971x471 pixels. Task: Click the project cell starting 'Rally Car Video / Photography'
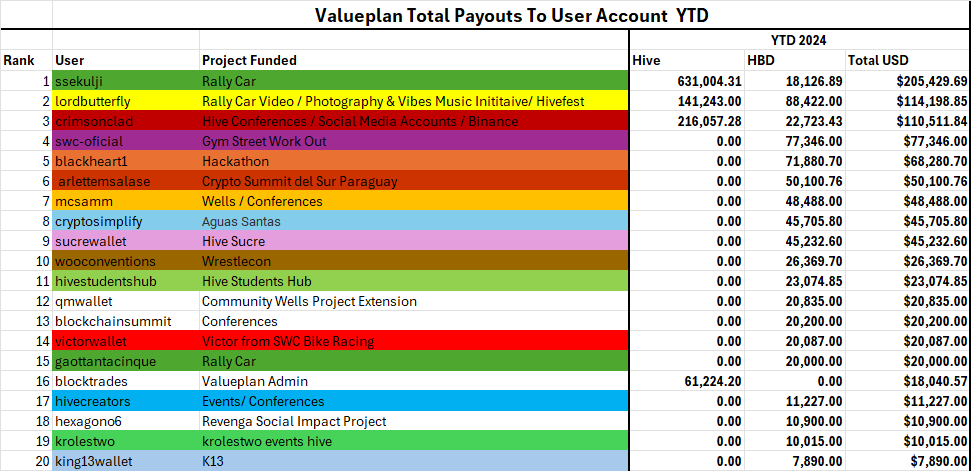[x=414, y=101]
